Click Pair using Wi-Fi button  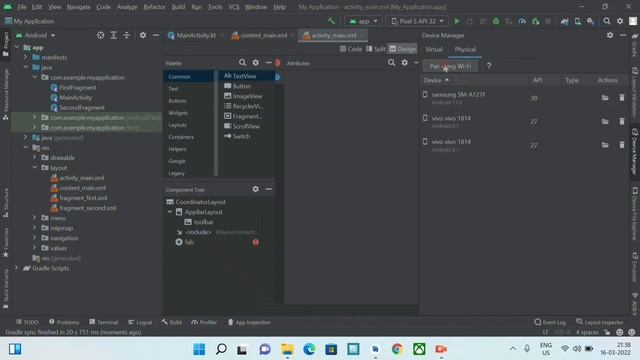(x=451, y=66)
